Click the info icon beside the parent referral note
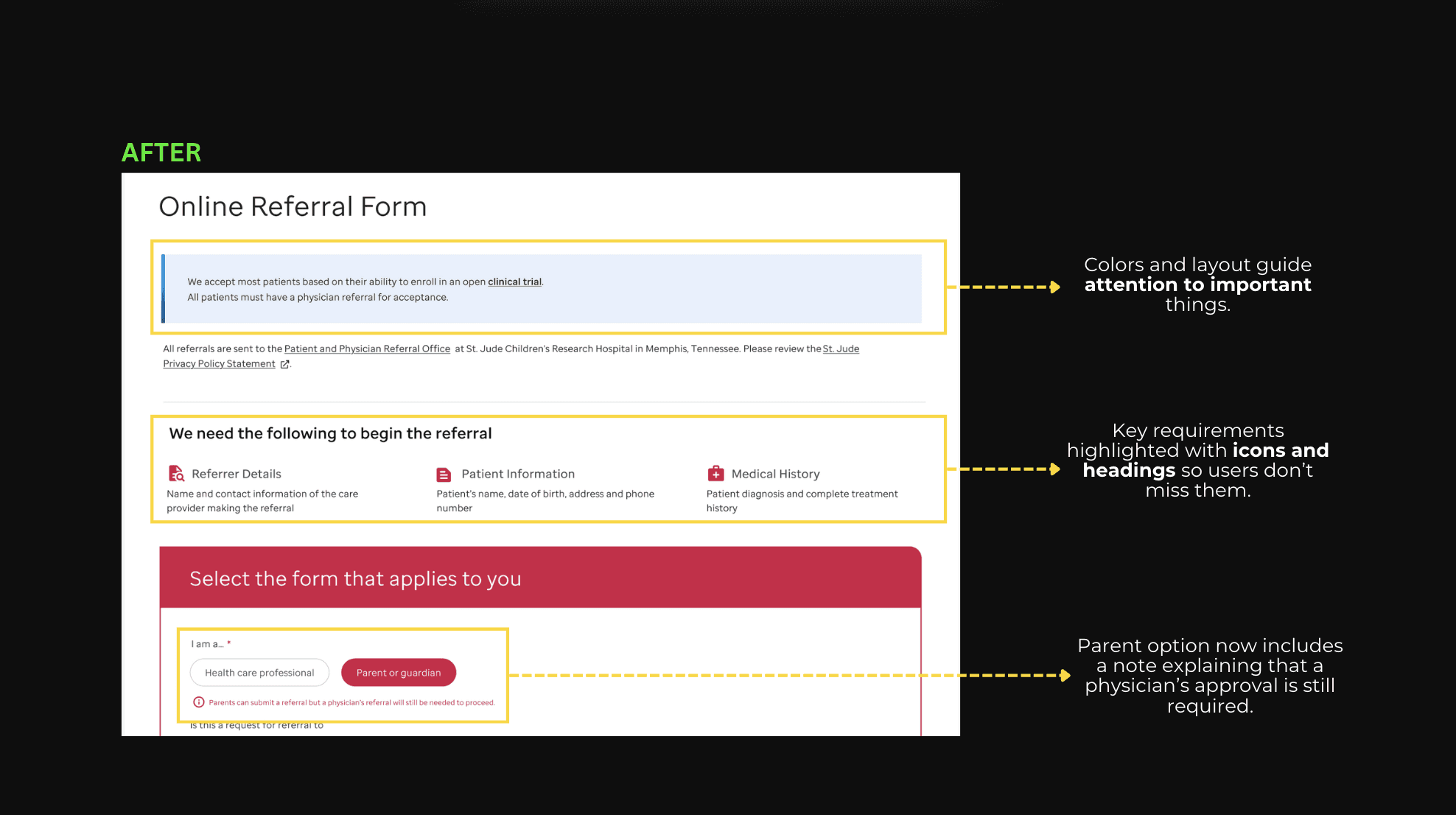The image size is (1456, 815). tap(198, 702)
